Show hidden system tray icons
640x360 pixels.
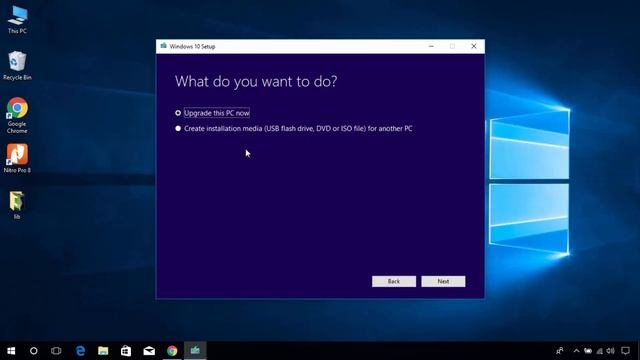click(576, 351)
